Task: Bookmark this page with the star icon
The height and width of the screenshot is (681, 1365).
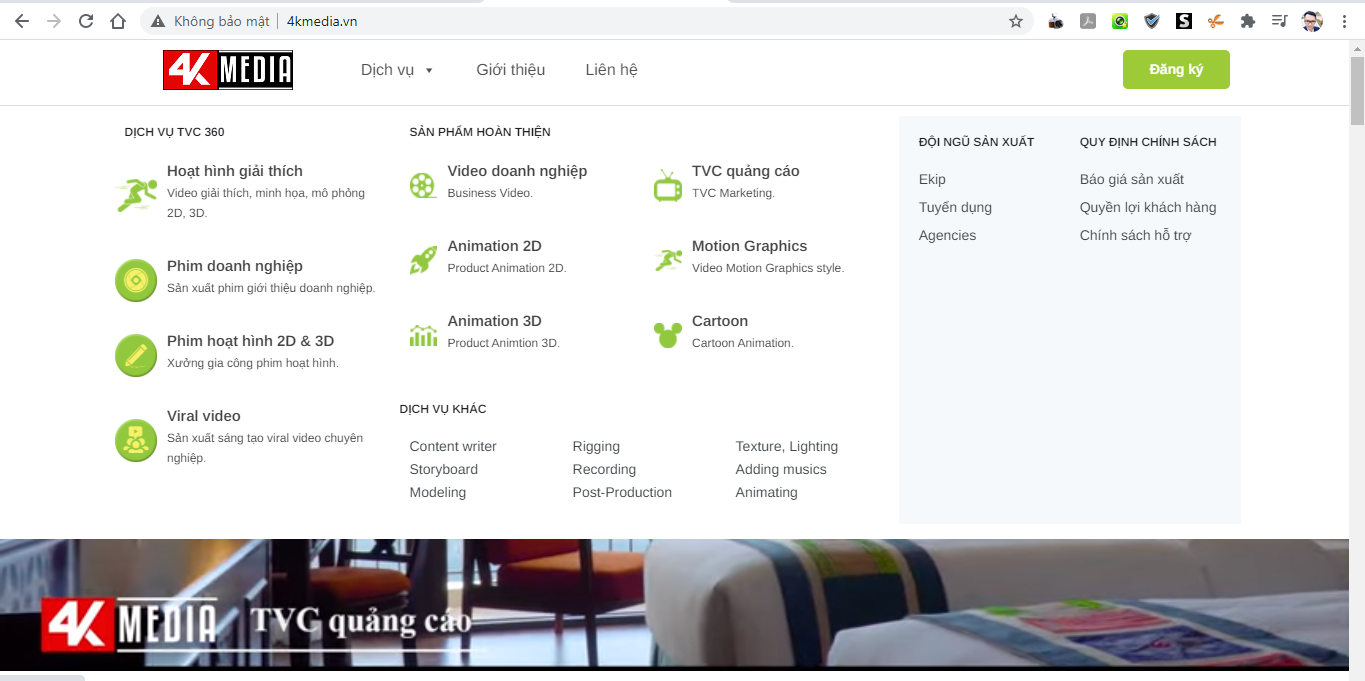Action: coord(1016,21)
